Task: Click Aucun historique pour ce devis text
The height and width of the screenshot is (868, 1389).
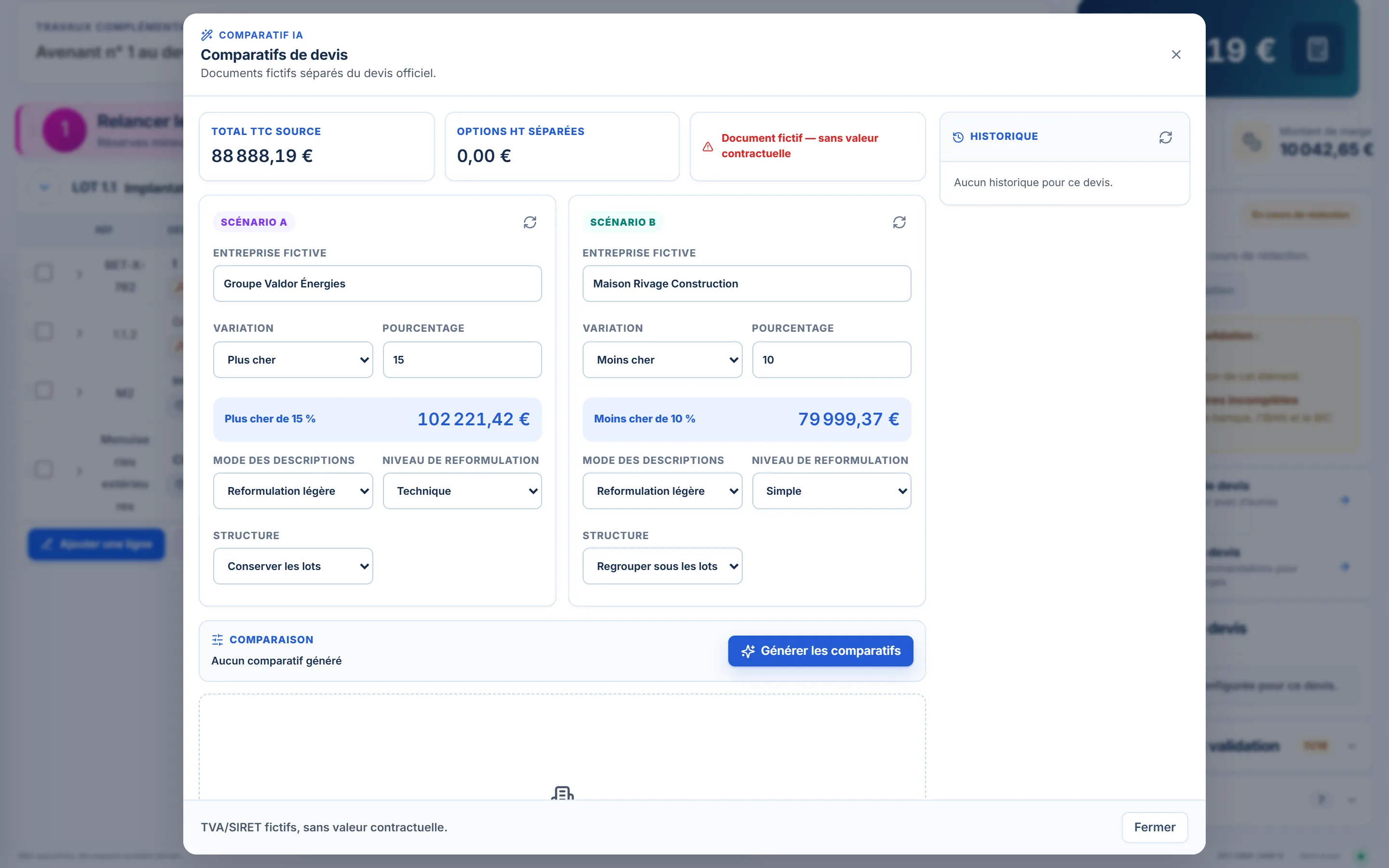Action: pyautogui.click(x=1033, y=183)
